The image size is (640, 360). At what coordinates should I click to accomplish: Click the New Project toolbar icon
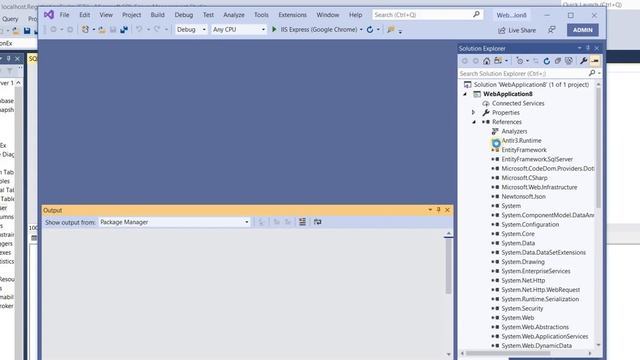tap(85, 29)
